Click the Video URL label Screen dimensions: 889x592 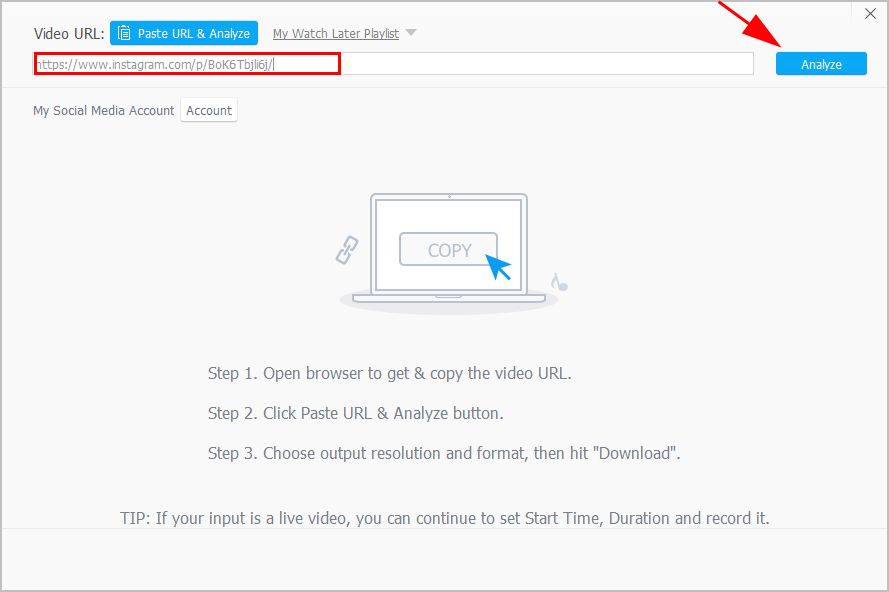click(x=69, y=34)
